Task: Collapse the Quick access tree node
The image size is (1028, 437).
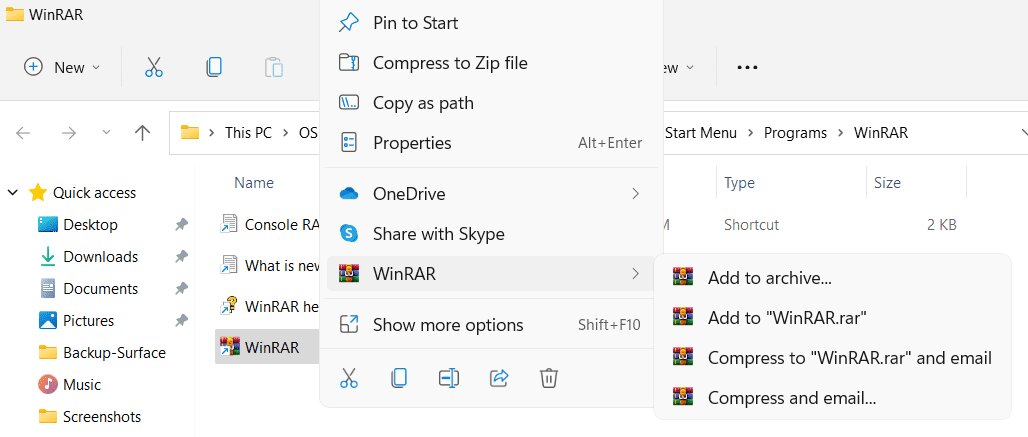Action: (12, 193)
